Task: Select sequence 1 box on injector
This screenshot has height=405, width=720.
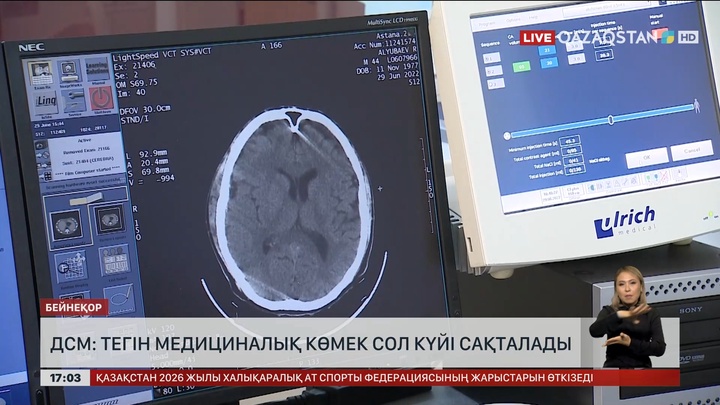Action: click(491, 58)
